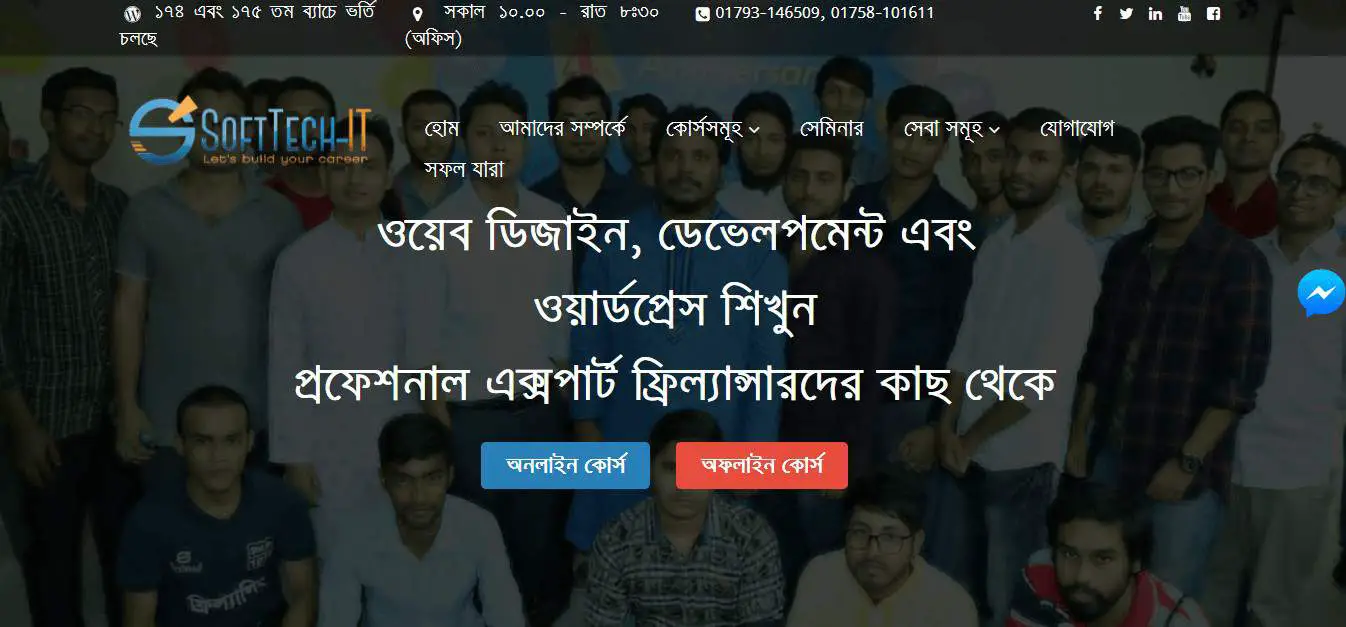This screenshot has height=627, width=1346.
Task: Click the phone number 01793-146509
Action: point(768,14)
